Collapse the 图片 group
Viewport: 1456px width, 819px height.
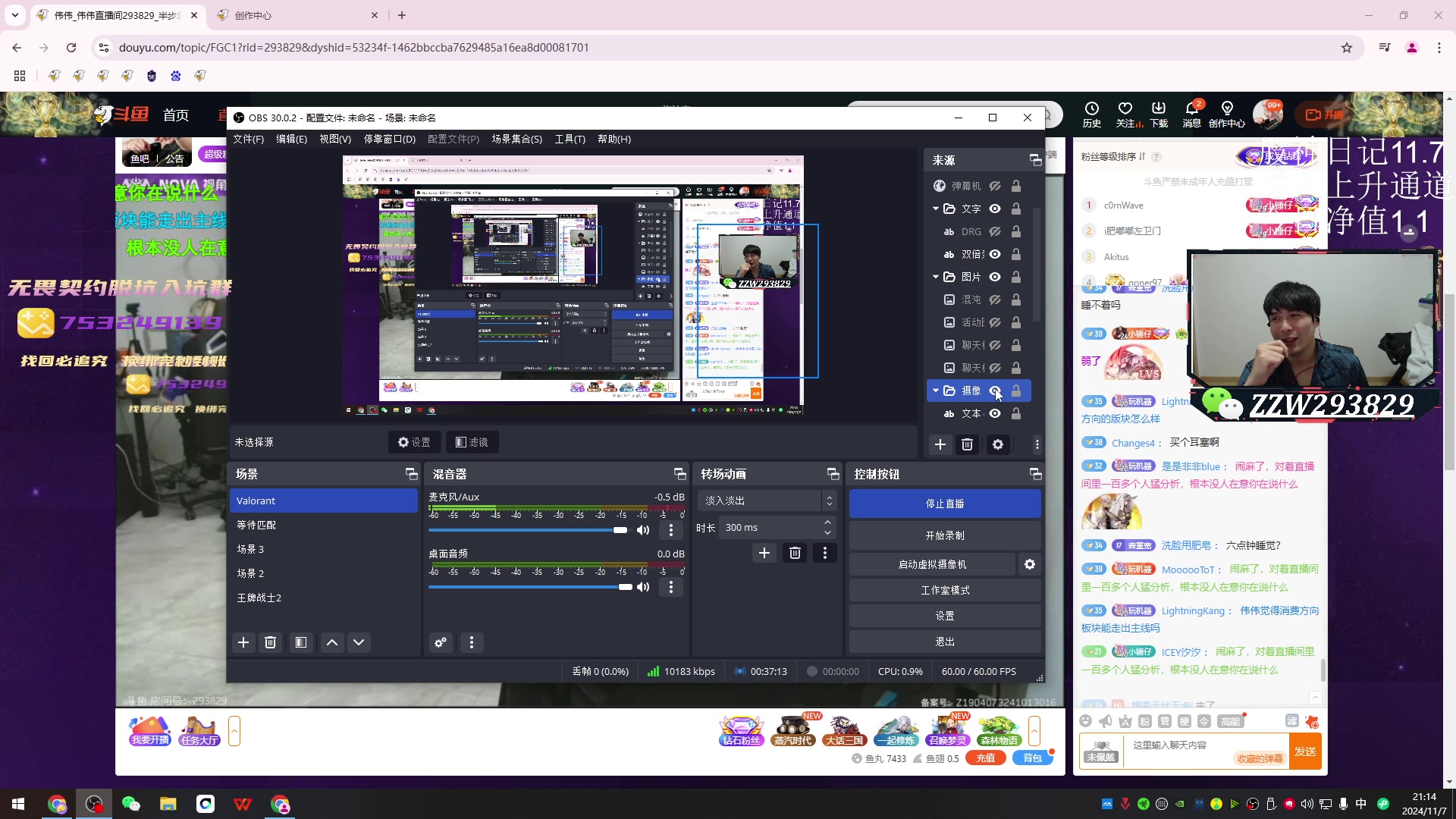[936, 277]
